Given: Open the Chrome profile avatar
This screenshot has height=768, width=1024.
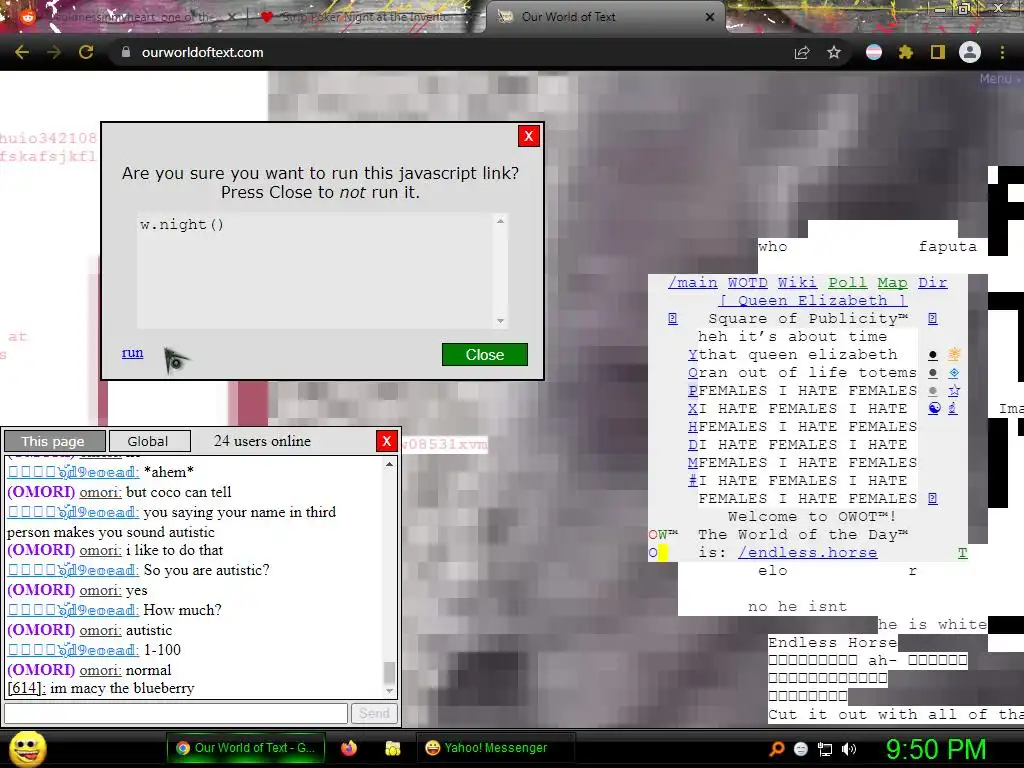Looking at the screenshot, I should (970, 52).
